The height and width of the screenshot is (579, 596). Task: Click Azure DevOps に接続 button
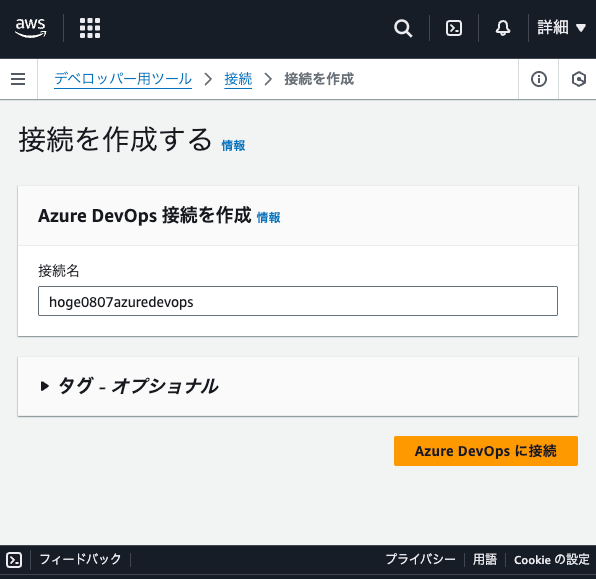tap(486, 451)
